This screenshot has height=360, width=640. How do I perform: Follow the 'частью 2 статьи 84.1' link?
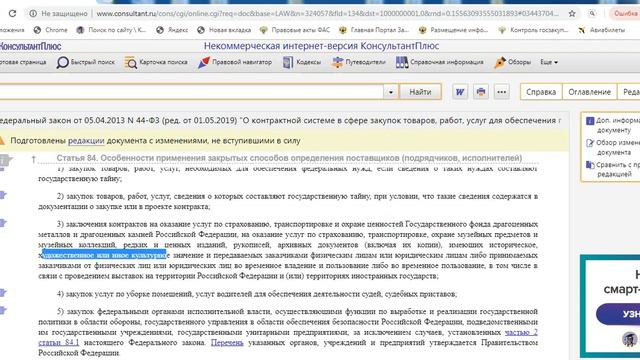coord(521,333)
